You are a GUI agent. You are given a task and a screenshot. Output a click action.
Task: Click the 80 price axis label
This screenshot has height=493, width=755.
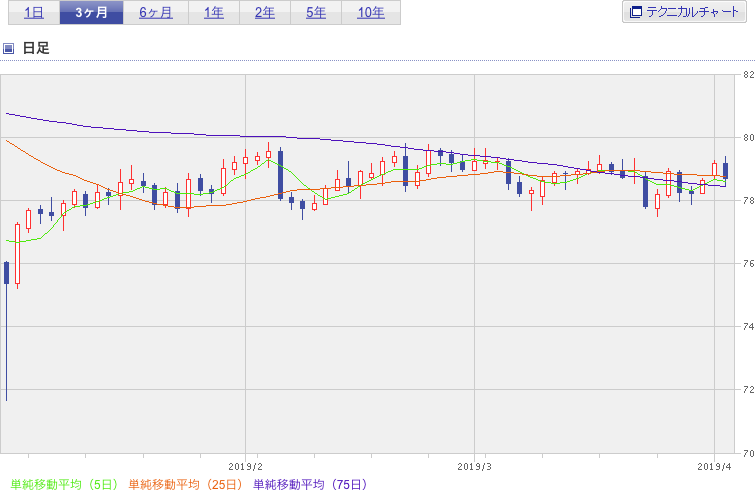tap(749, 138)
